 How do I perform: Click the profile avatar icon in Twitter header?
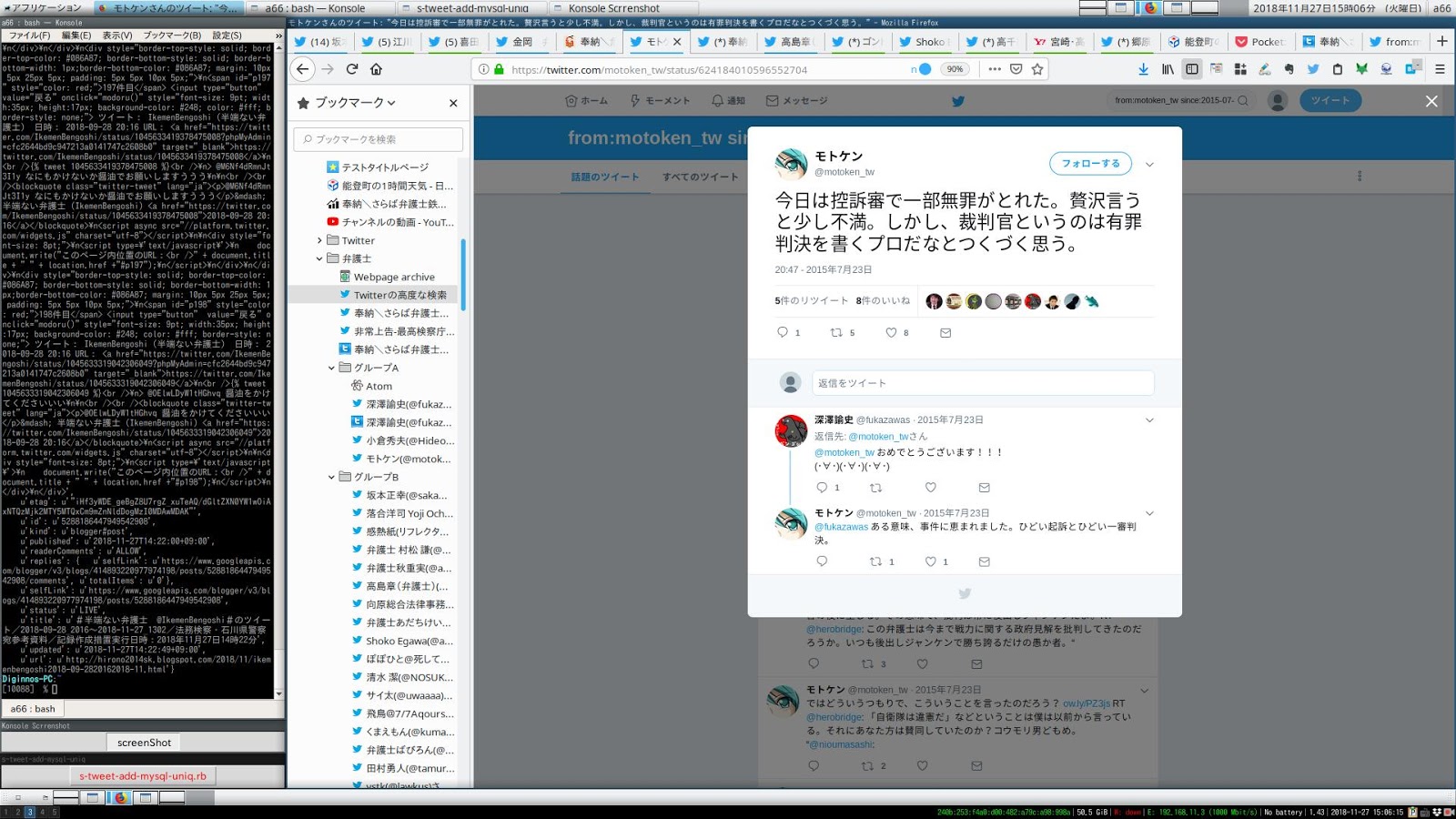click(1278, 101)
